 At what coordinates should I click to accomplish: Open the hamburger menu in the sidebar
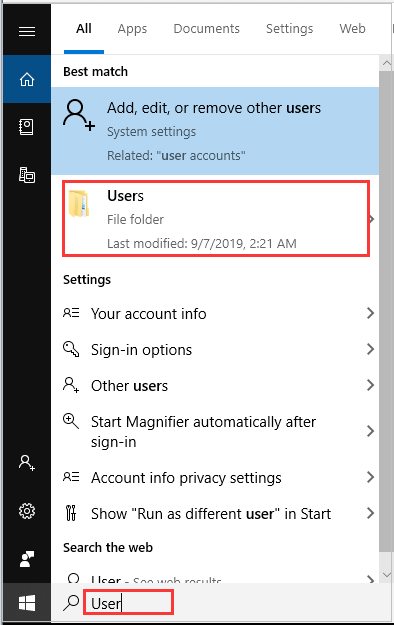[x=27, y=31]
